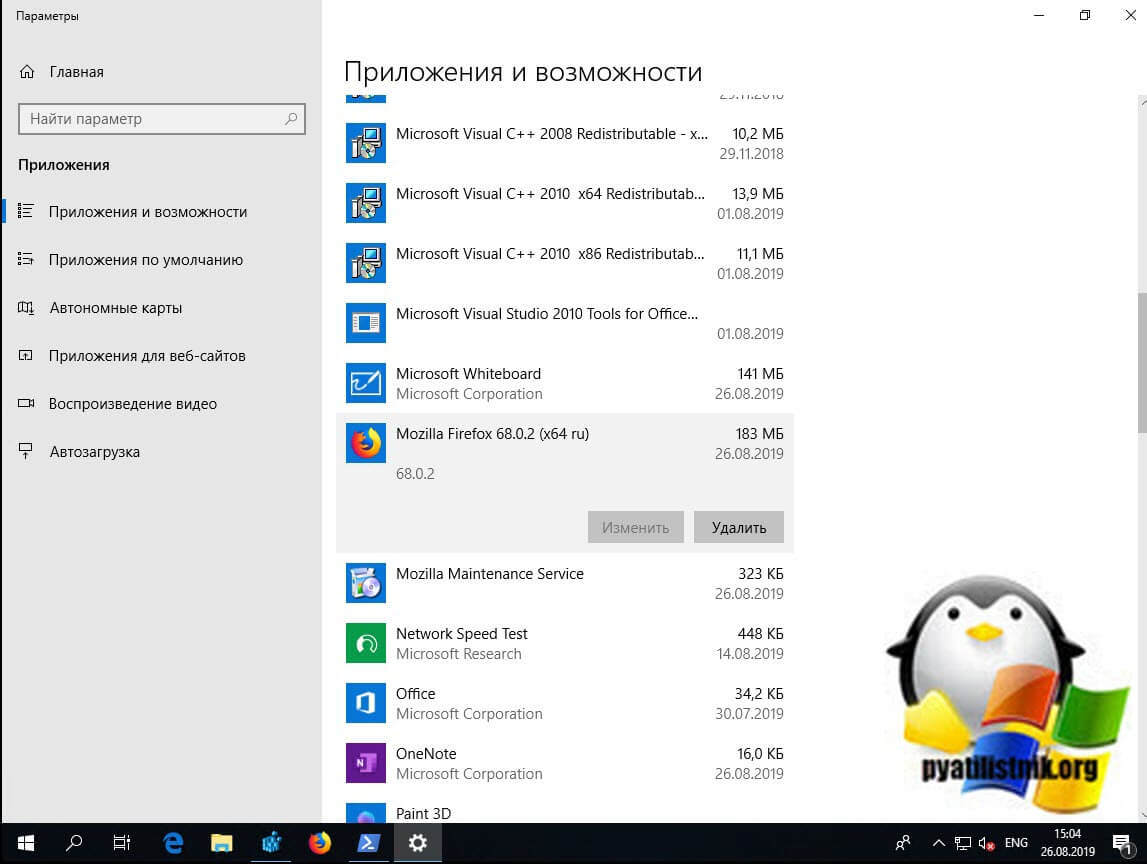The width and height of the screenshot is (1147, 864).
Task: Open taskbar search magnifier
Action: point(74,843)
